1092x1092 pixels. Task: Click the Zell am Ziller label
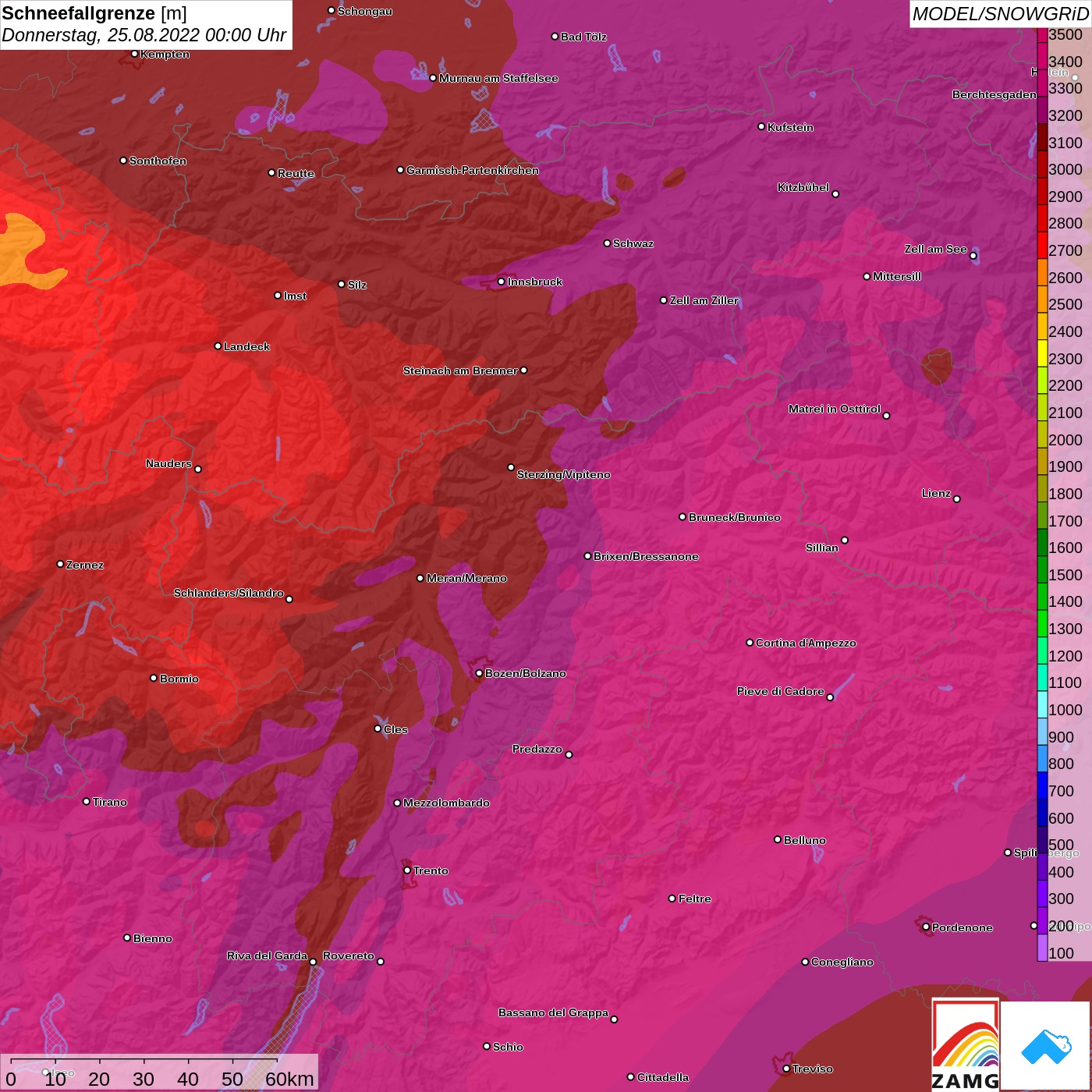704,300
